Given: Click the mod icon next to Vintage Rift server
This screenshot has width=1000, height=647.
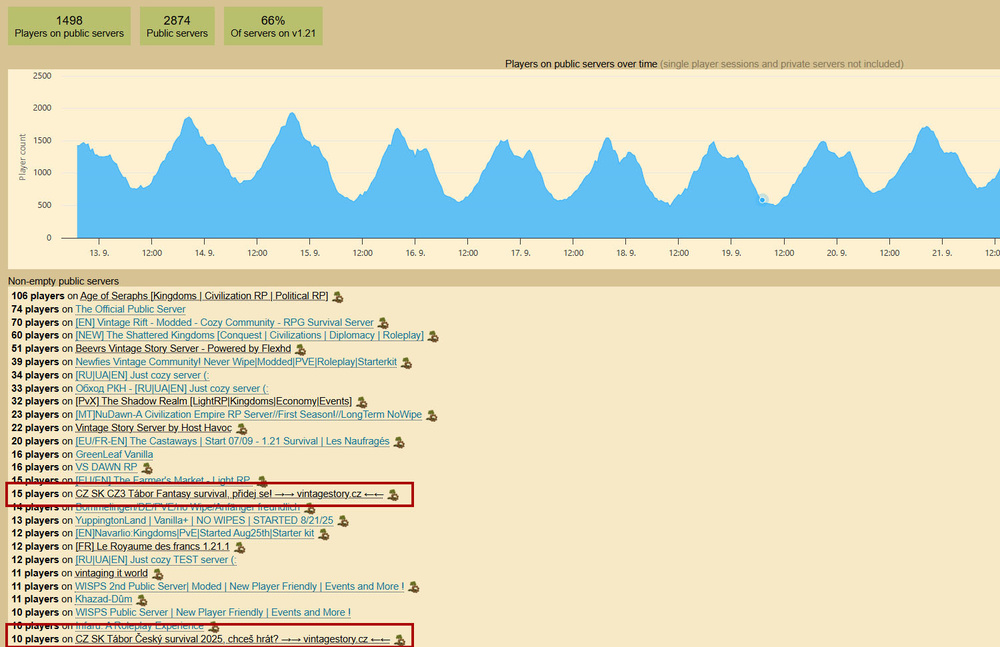Looking at the screenshot, I should pos(383,323).
